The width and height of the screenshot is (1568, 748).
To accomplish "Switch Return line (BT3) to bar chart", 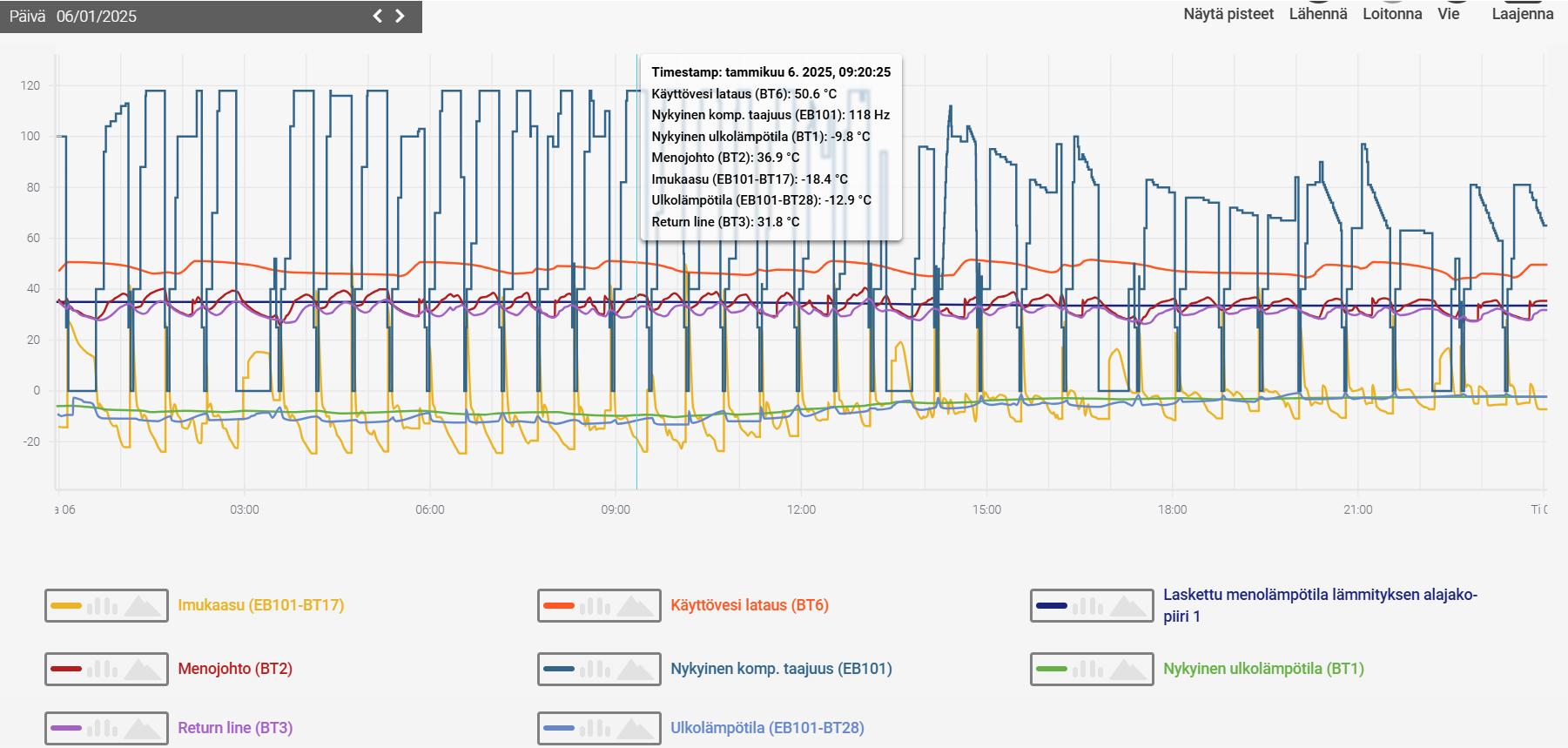I will (x=103, y=728).
